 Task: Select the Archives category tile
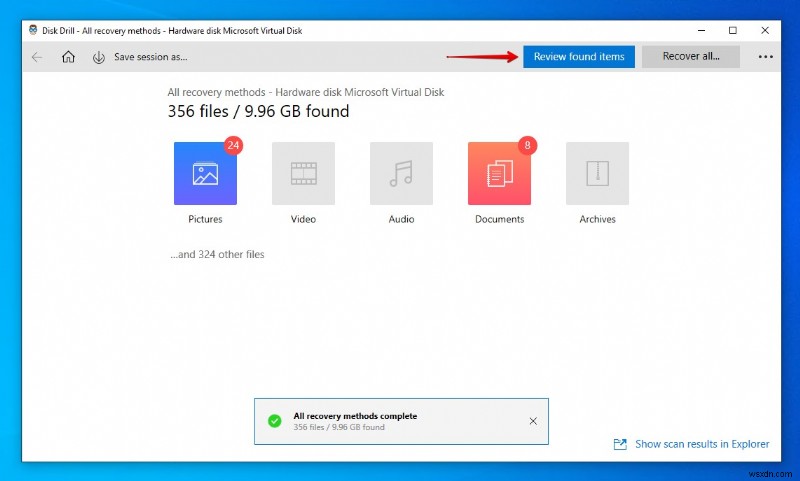(597, 173)
